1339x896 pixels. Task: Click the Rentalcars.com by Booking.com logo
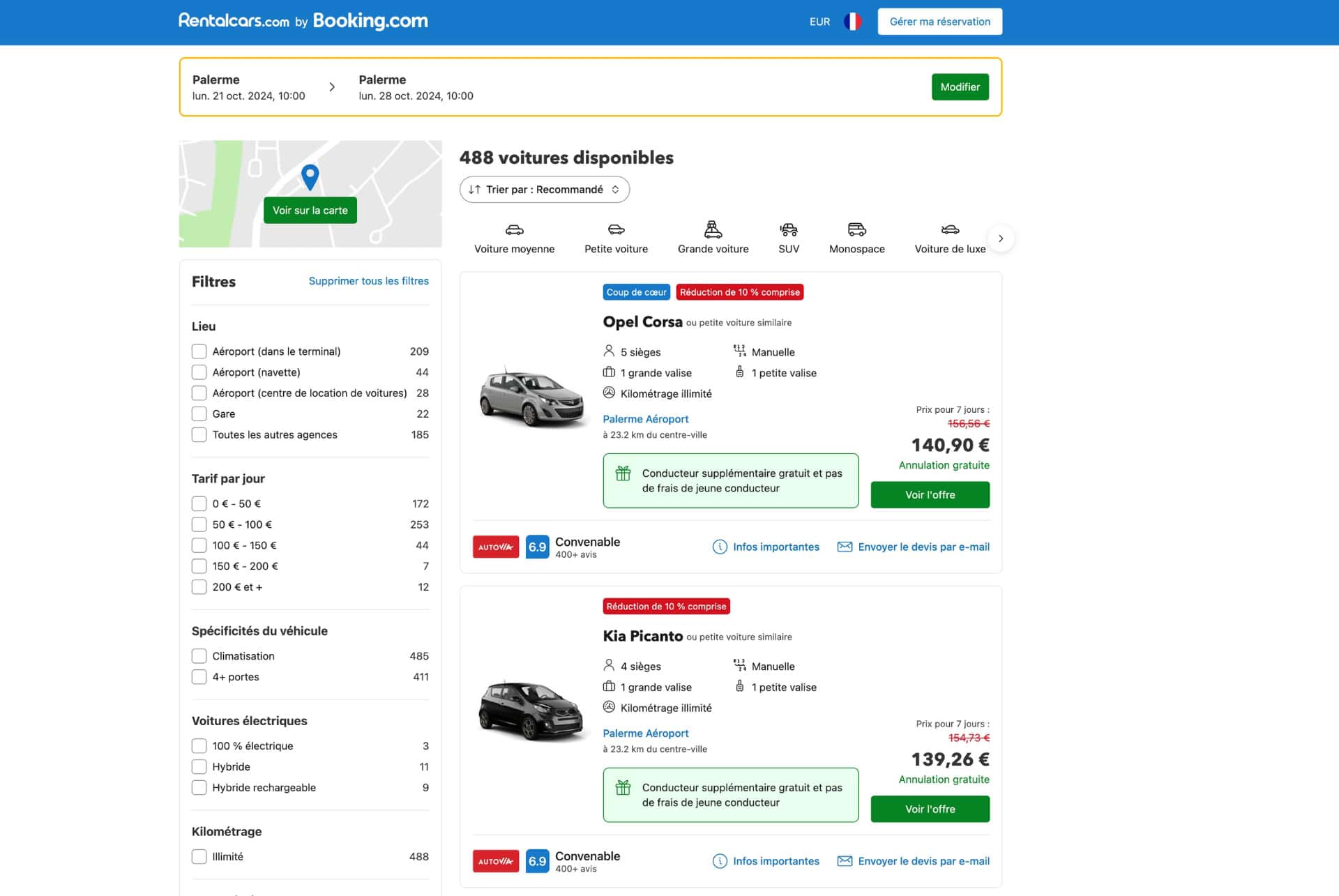pyautogui.click(x=303, y=21)
